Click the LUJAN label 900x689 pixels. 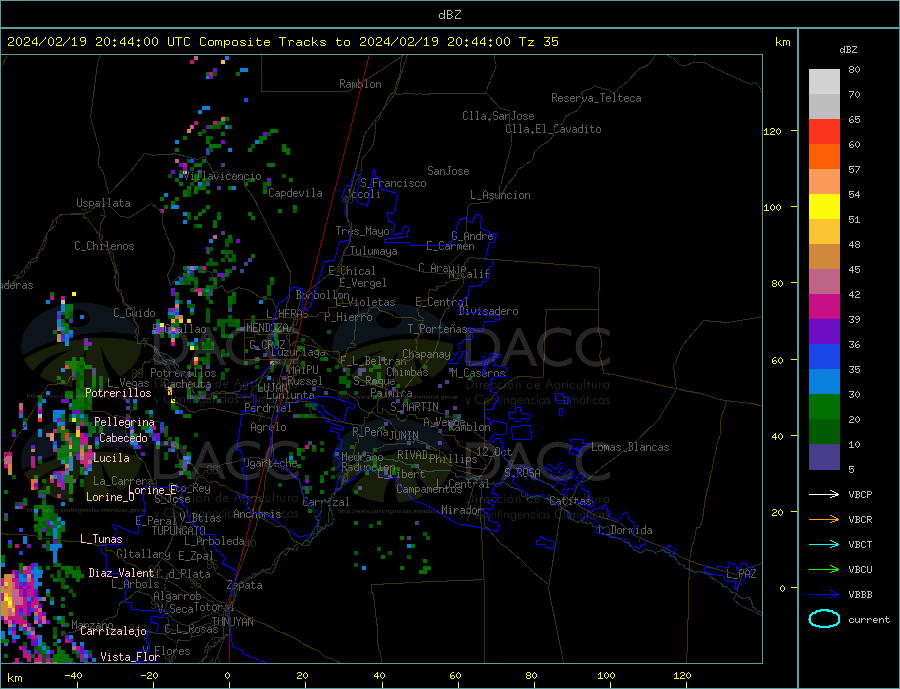(x=273, y=389)
